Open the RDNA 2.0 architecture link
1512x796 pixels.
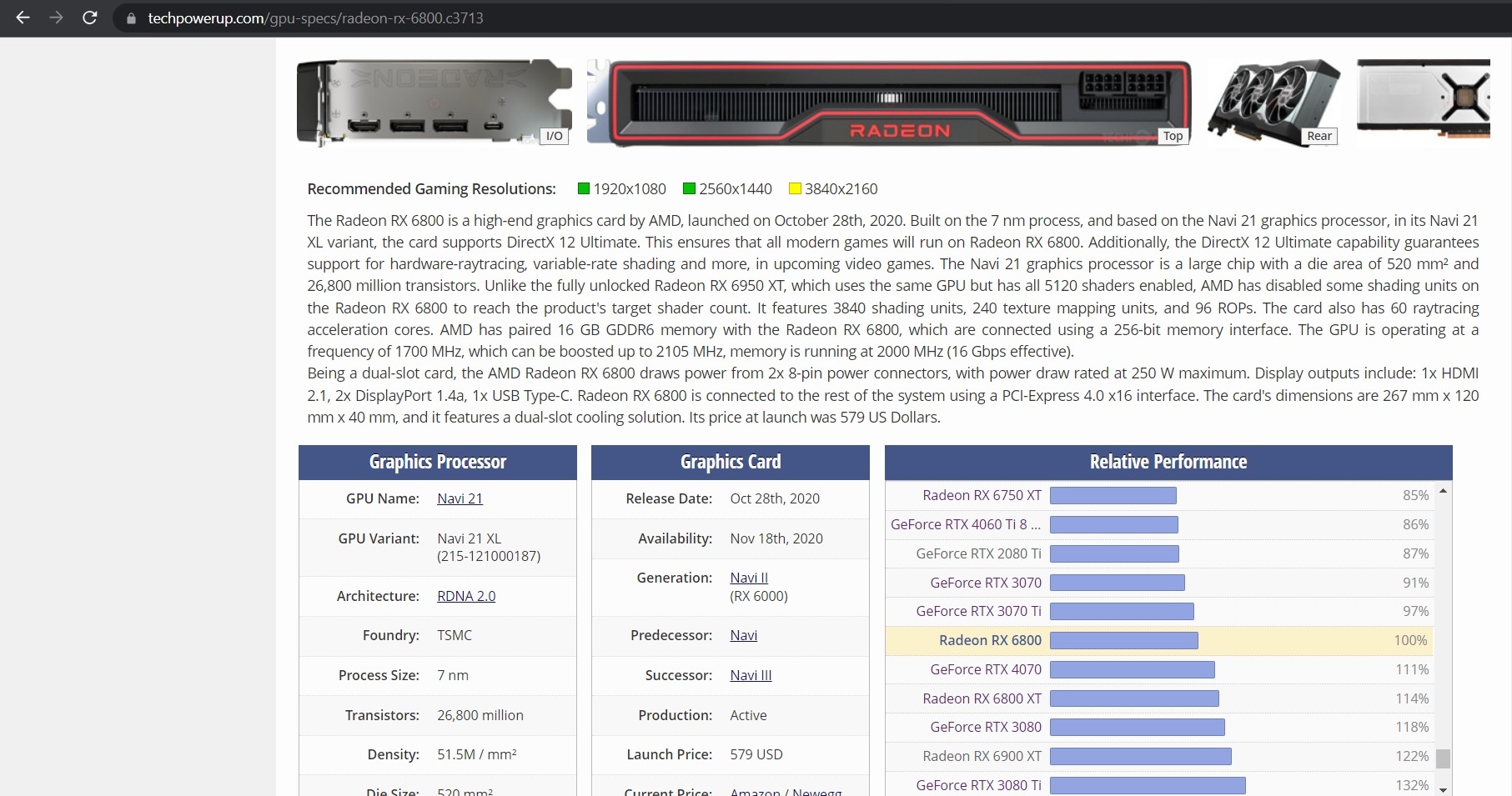pyautogui.click(x=466, y=596)
